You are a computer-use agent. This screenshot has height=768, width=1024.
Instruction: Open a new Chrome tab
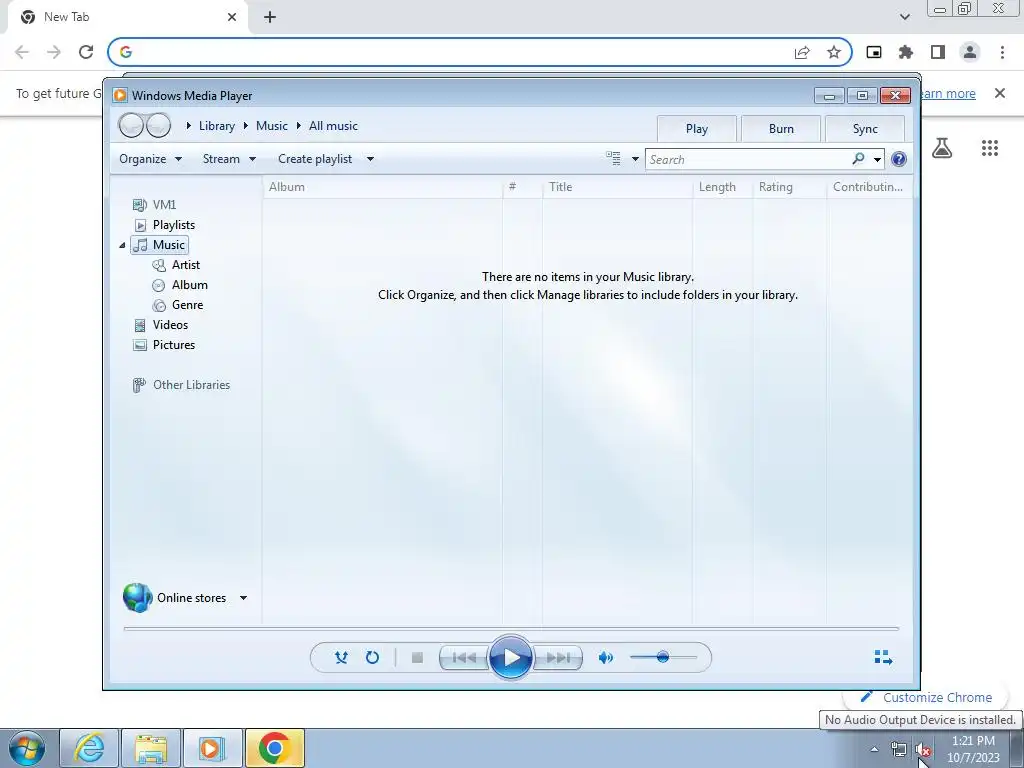click(x=270, y=18)
